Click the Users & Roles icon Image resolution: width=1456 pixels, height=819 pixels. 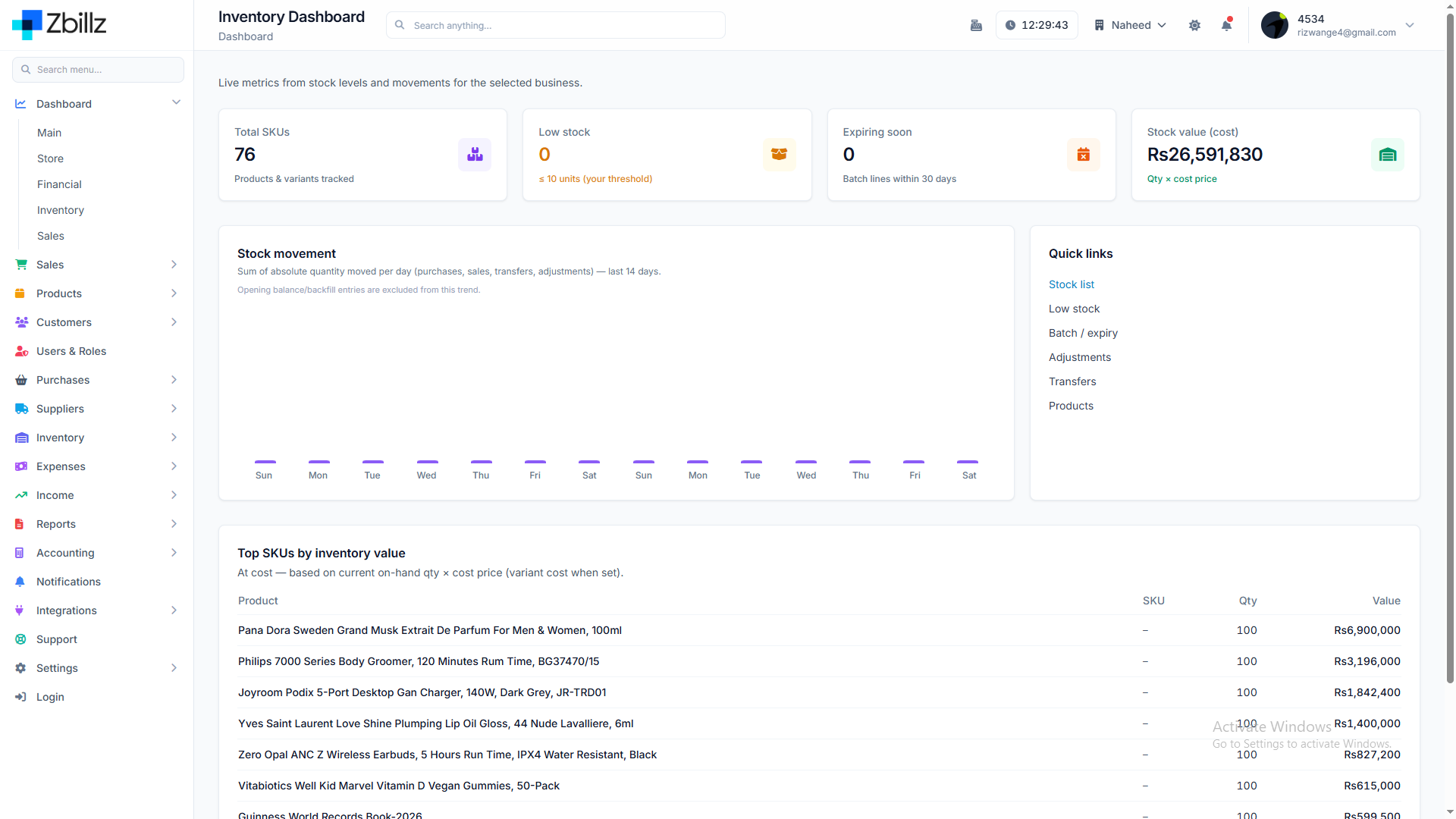pos(21,351)
